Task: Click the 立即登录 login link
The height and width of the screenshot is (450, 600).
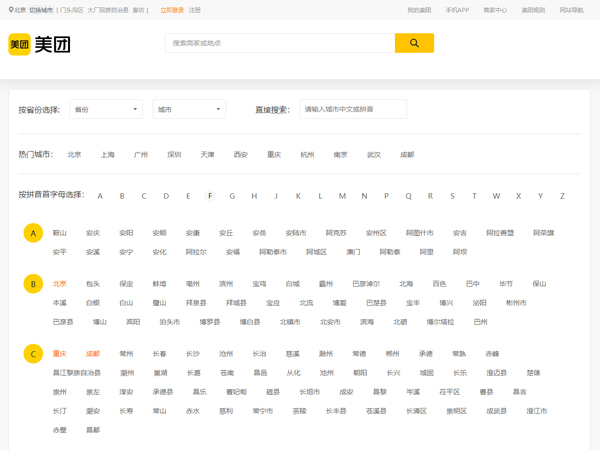Action: (172, 10)
